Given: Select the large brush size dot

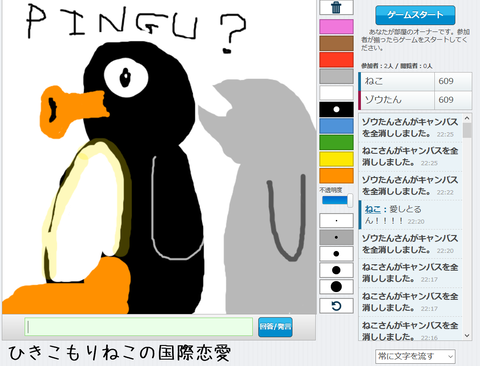Looking at the screenshot, I should click(336, 270).
